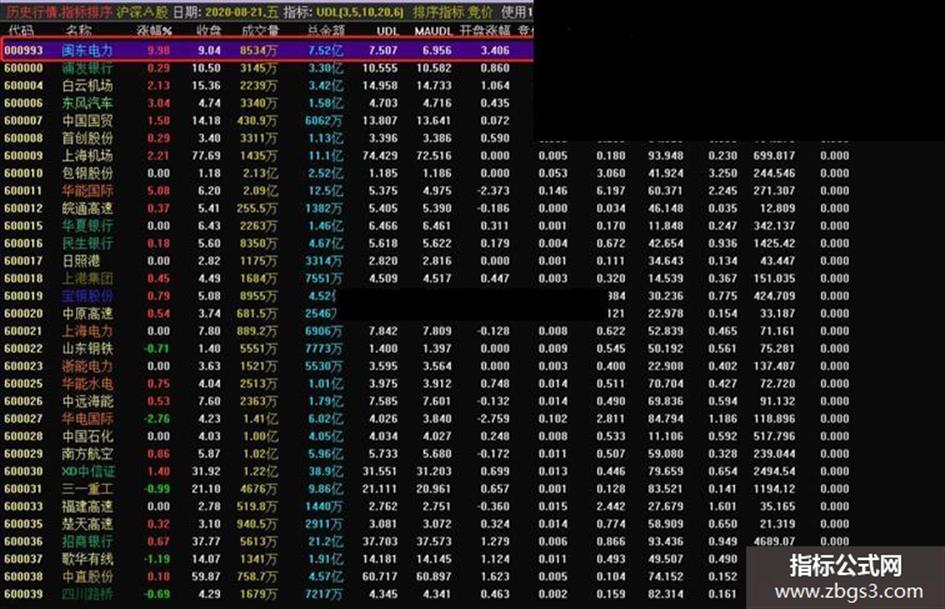Sort by the 代码 column header
The height and width of the screenshot is (609, 945).
pyautogui.click(x=21, y=30)
